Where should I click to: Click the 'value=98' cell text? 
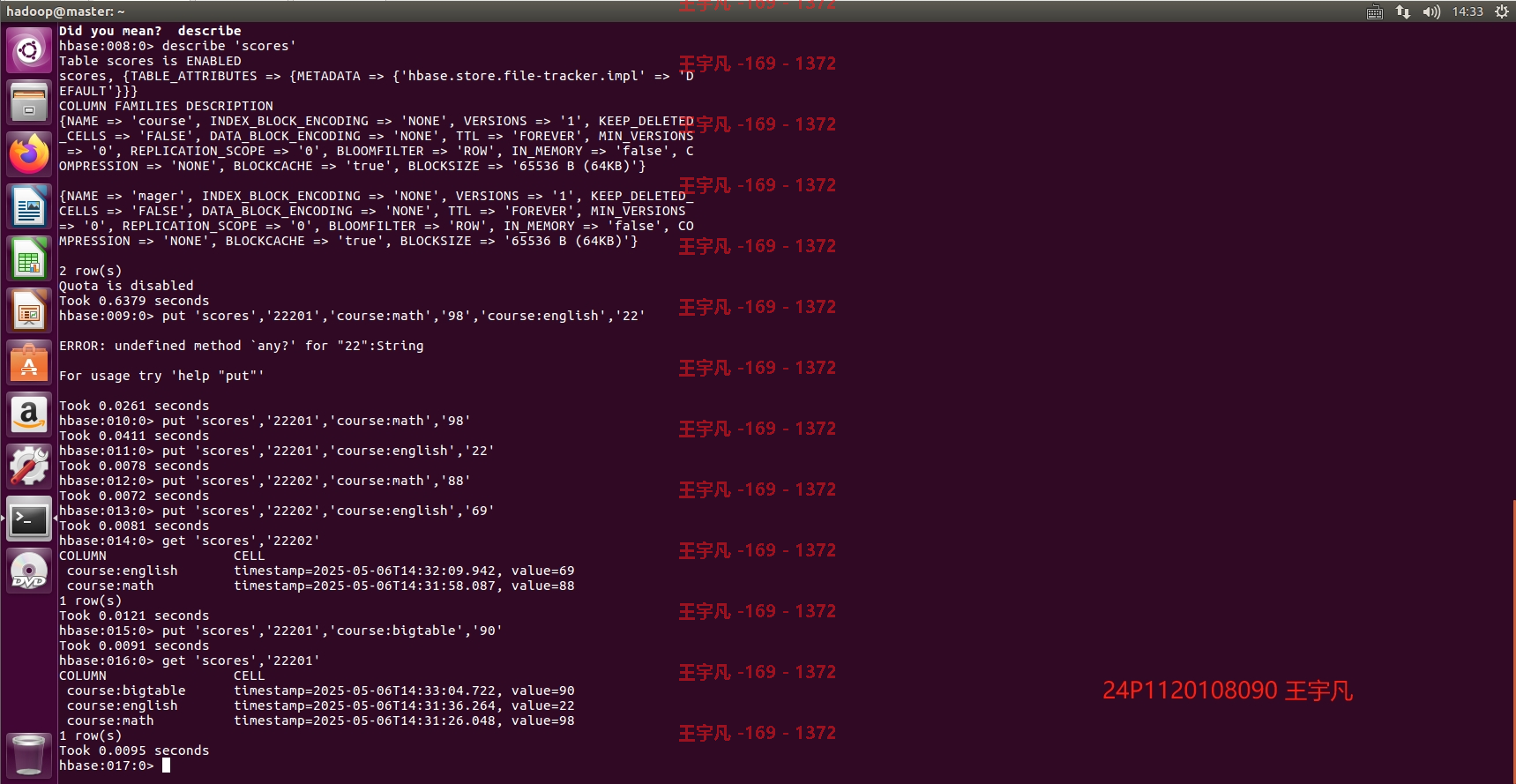(542, 721)
